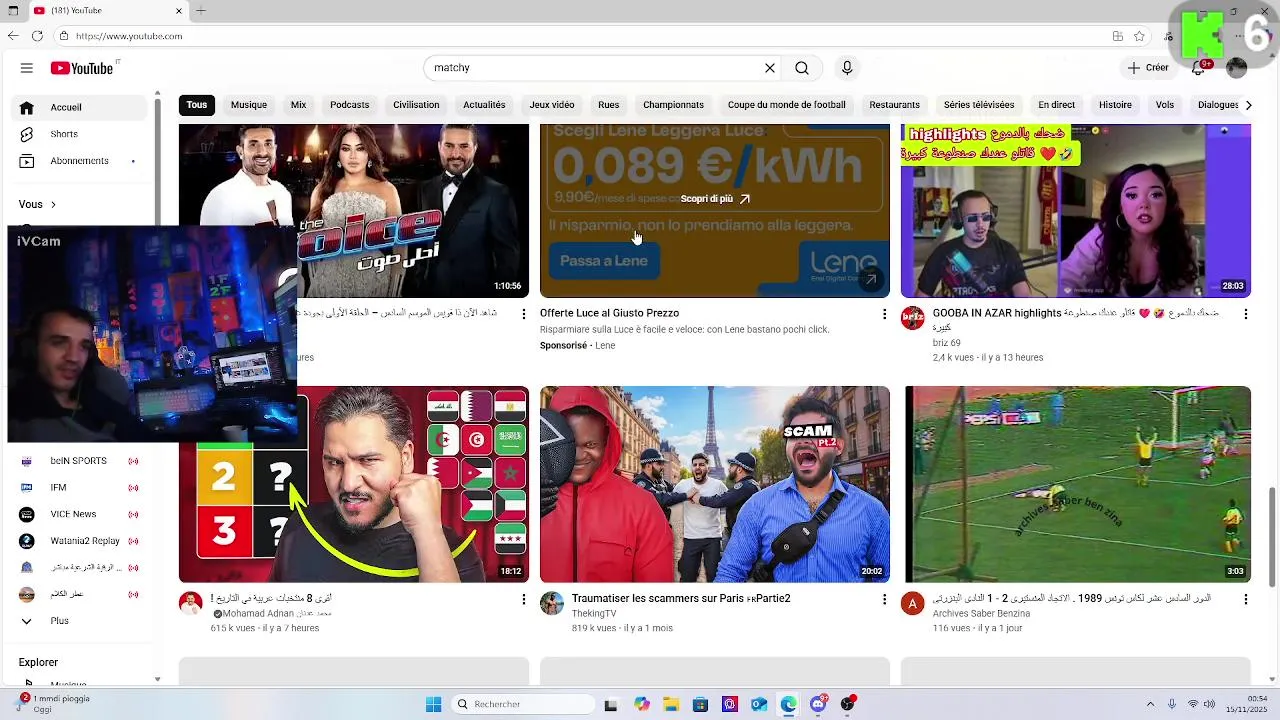The image size is (1280, 720).
Task: Select the Tous filter chip
Action: (x=197, y=105)
